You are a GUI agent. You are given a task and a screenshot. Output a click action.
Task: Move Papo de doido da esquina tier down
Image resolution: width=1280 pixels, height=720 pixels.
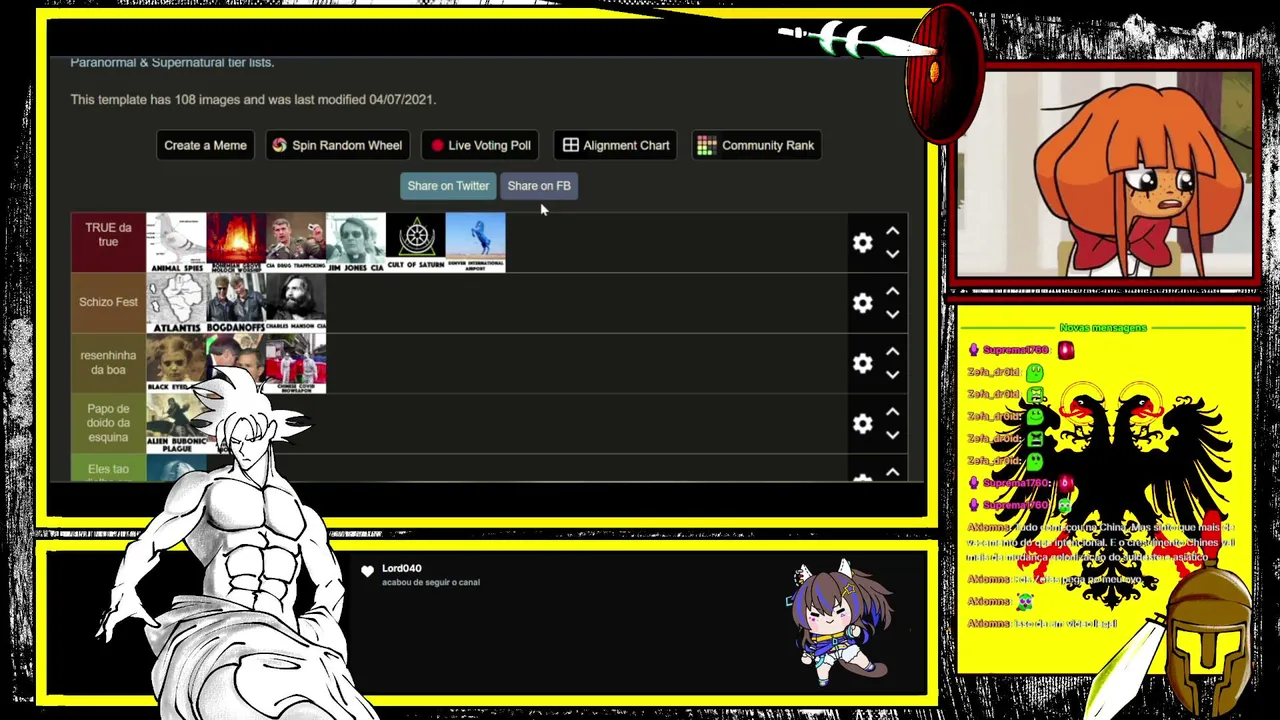[x=892, y=434]
